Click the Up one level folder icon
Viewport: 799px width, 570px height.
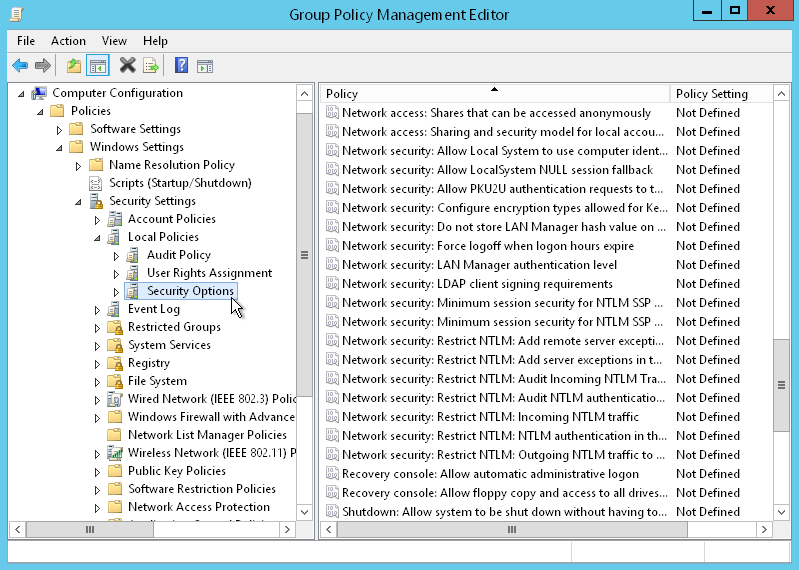[x=74, y=66]
